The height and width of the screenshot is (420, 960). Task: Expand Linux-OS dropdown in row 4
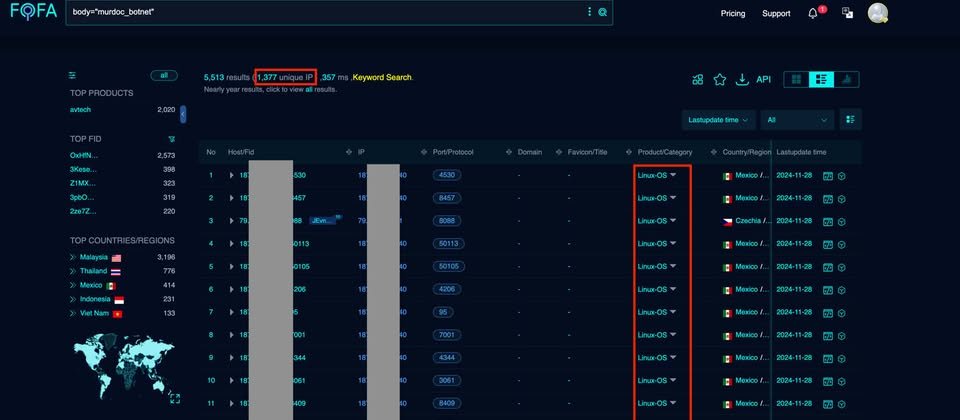[673, 243]
